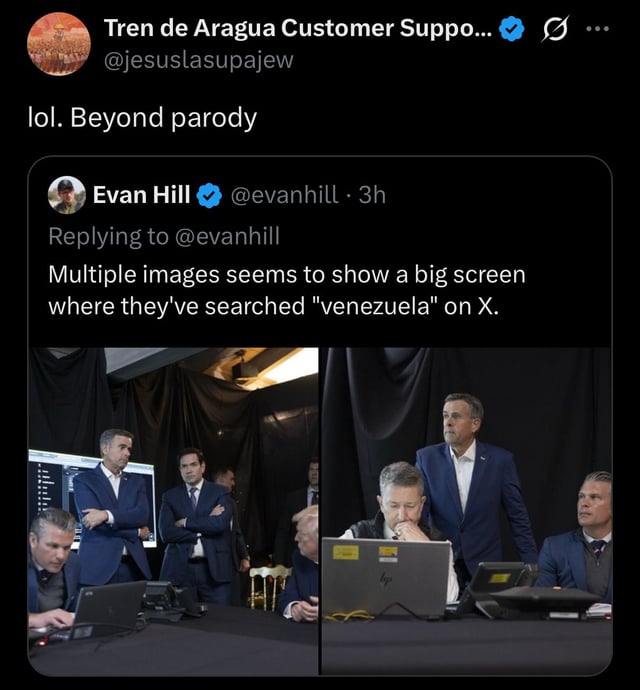Click the Evan Hill display name
This screenshot has width=640, height=690.
(141, 195)
